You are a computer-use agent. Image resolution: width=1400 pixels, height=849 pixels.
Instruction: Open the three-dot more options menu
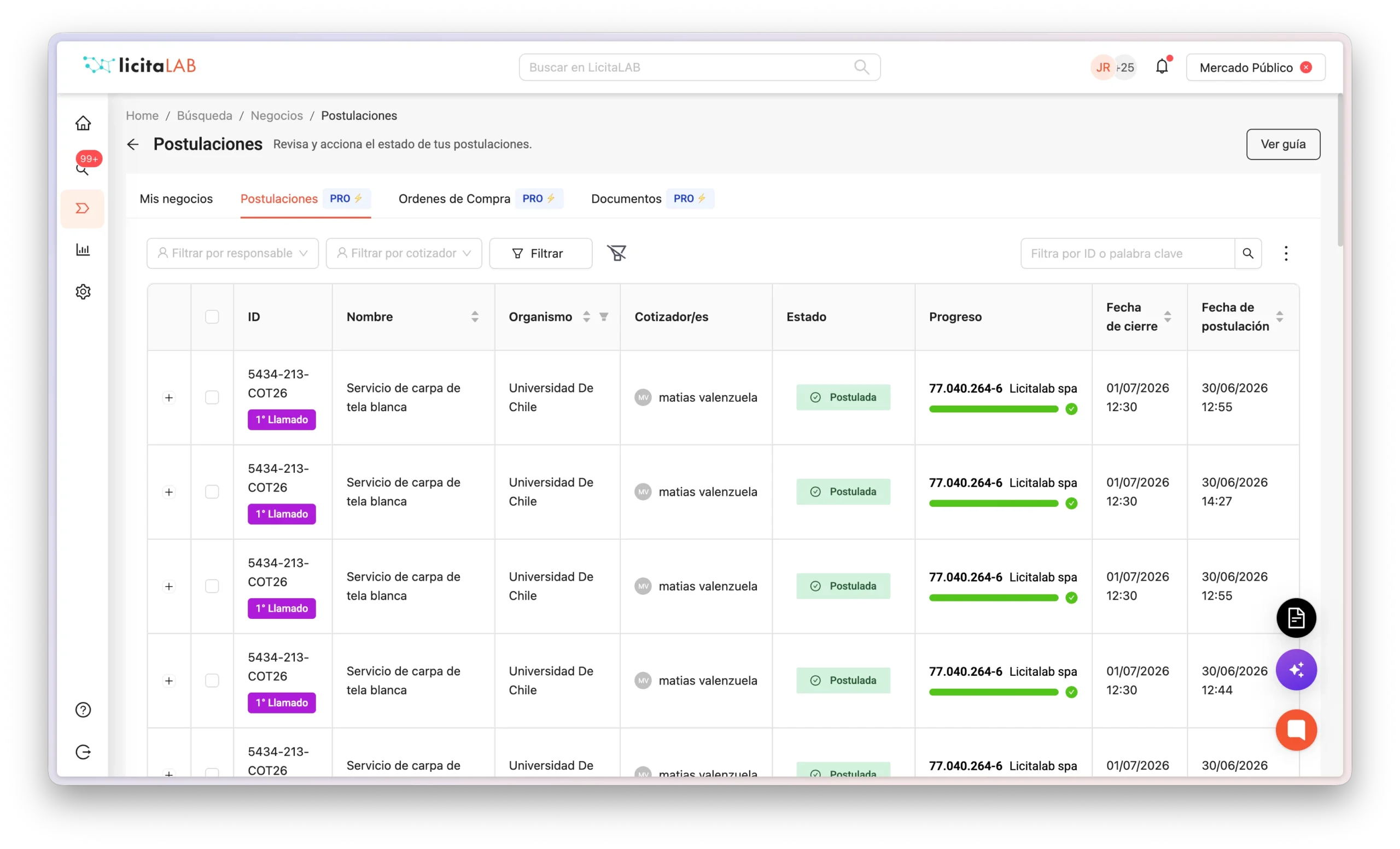tap(1286, 253)
